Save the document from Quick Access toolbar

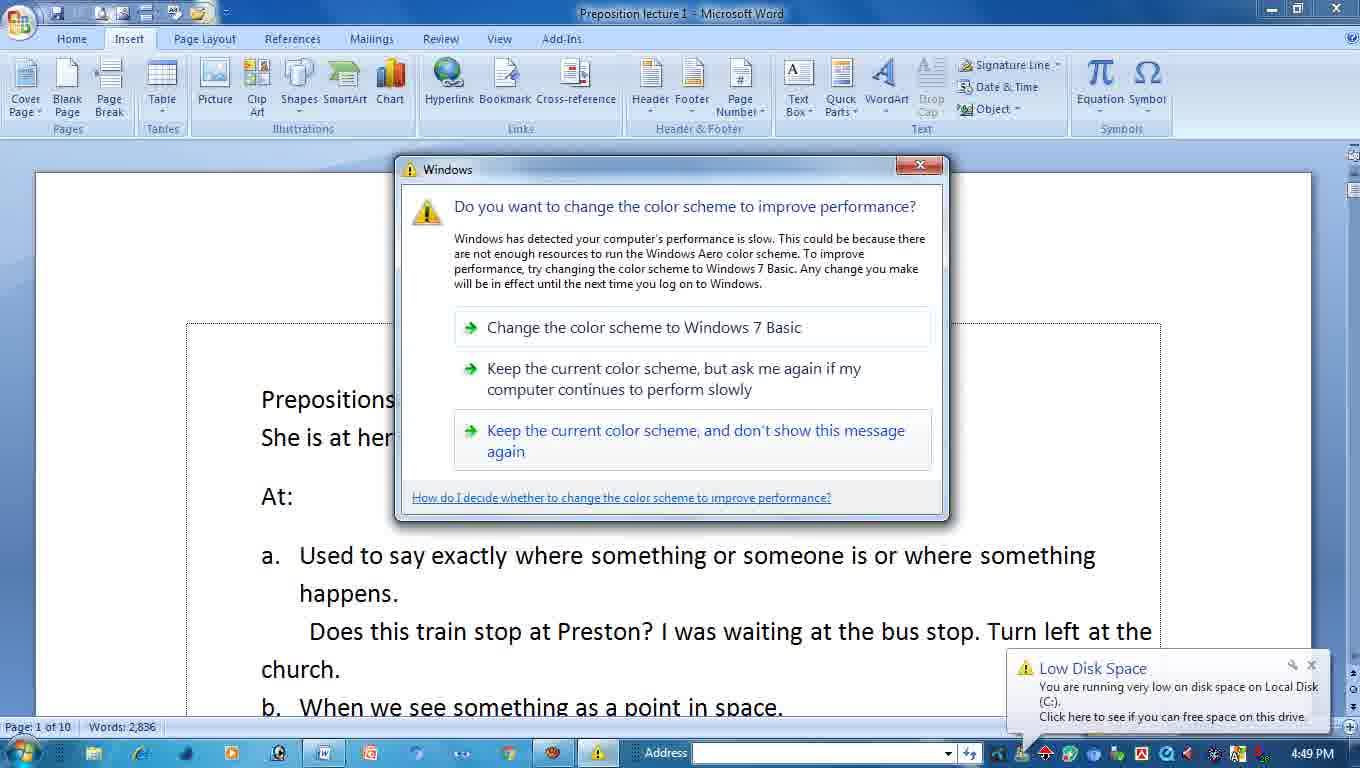(x=57, y=12)
